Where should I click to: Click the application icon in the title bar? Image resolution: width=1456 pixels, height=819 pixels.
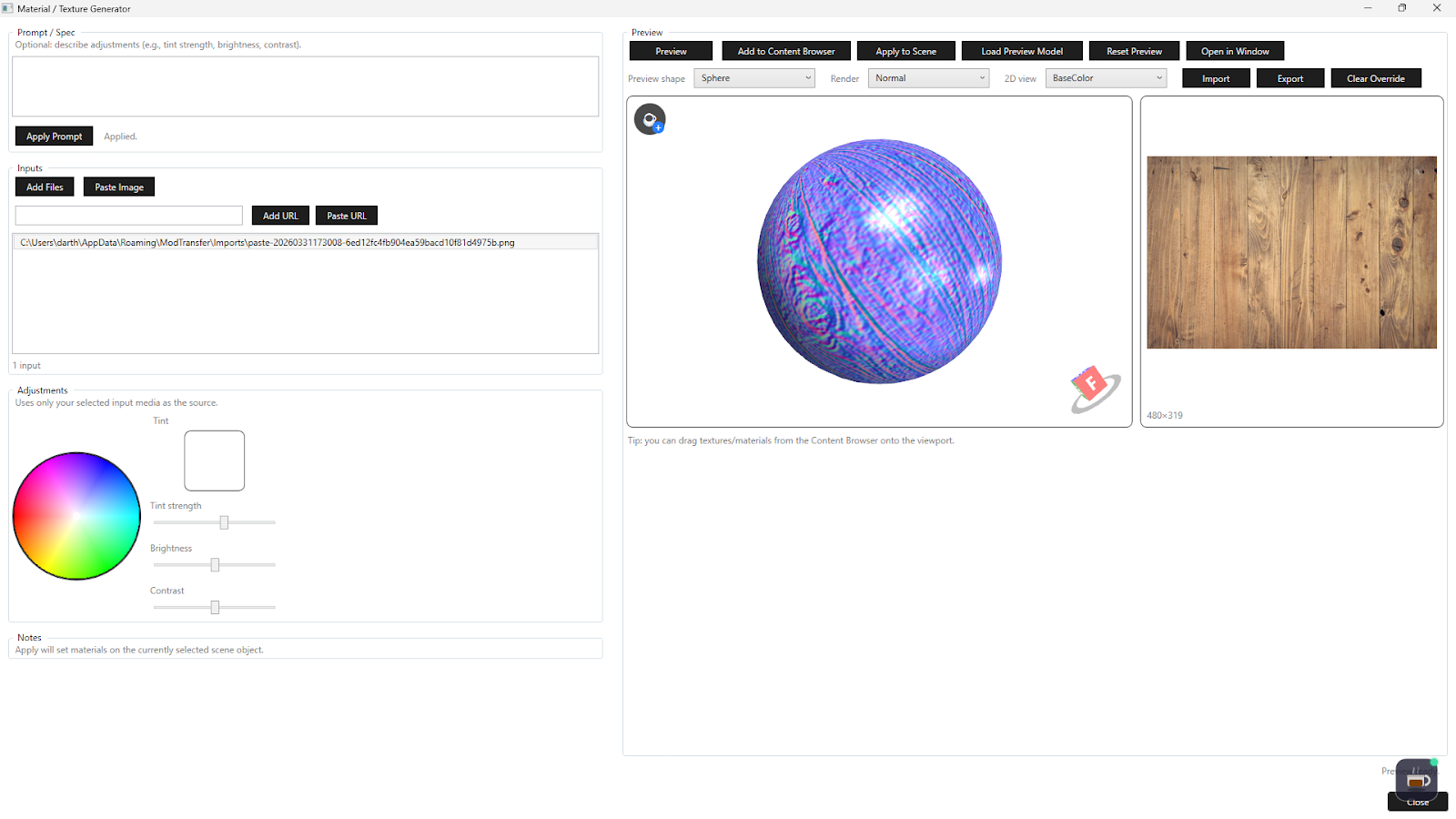[x=8, y=8]
